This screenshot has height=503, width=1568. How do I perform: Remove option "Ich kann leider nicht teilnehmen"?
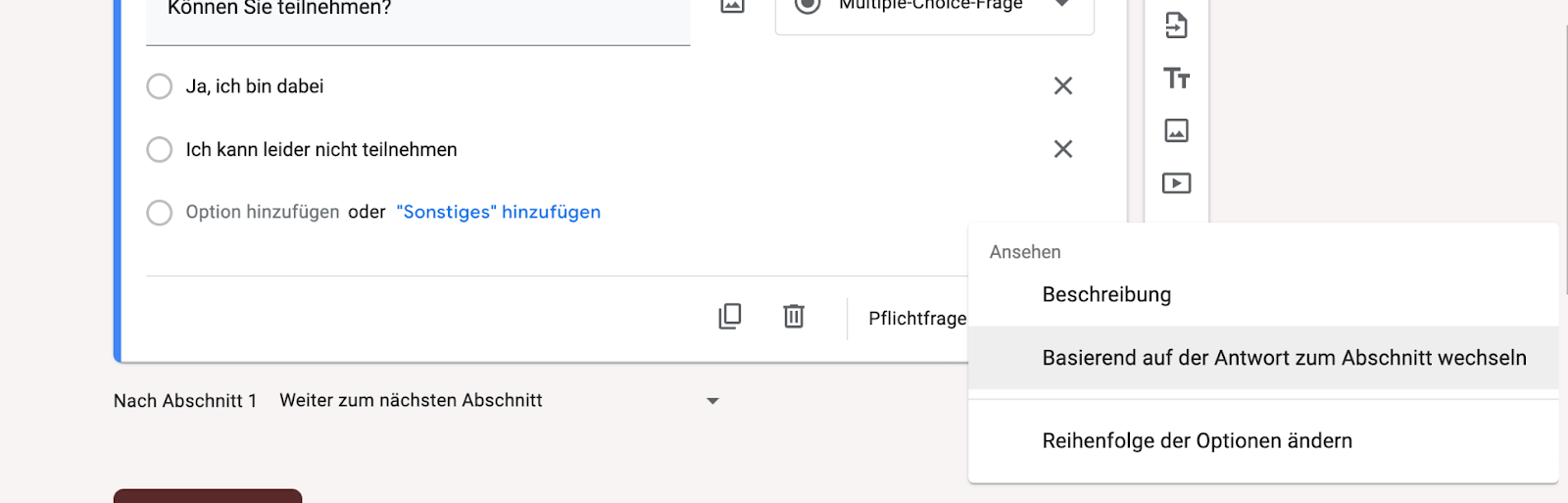coord(1062,149)
